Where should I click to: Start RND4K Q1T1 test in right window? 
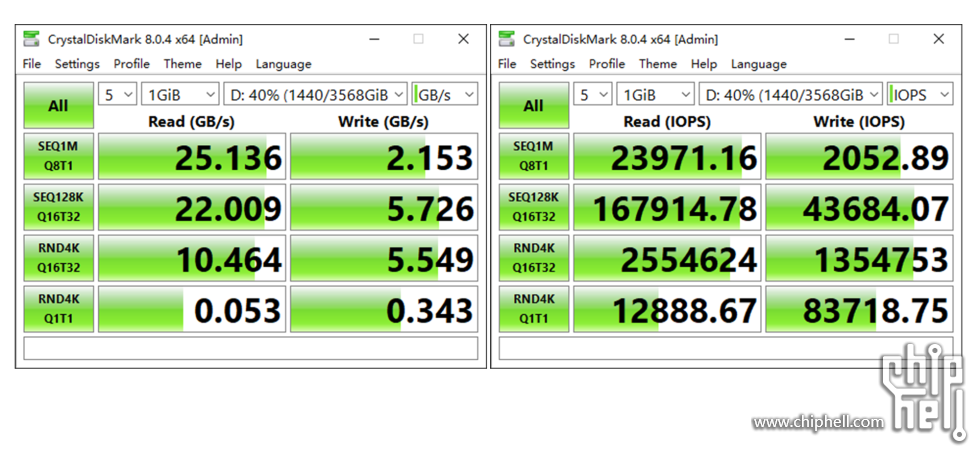534,309
